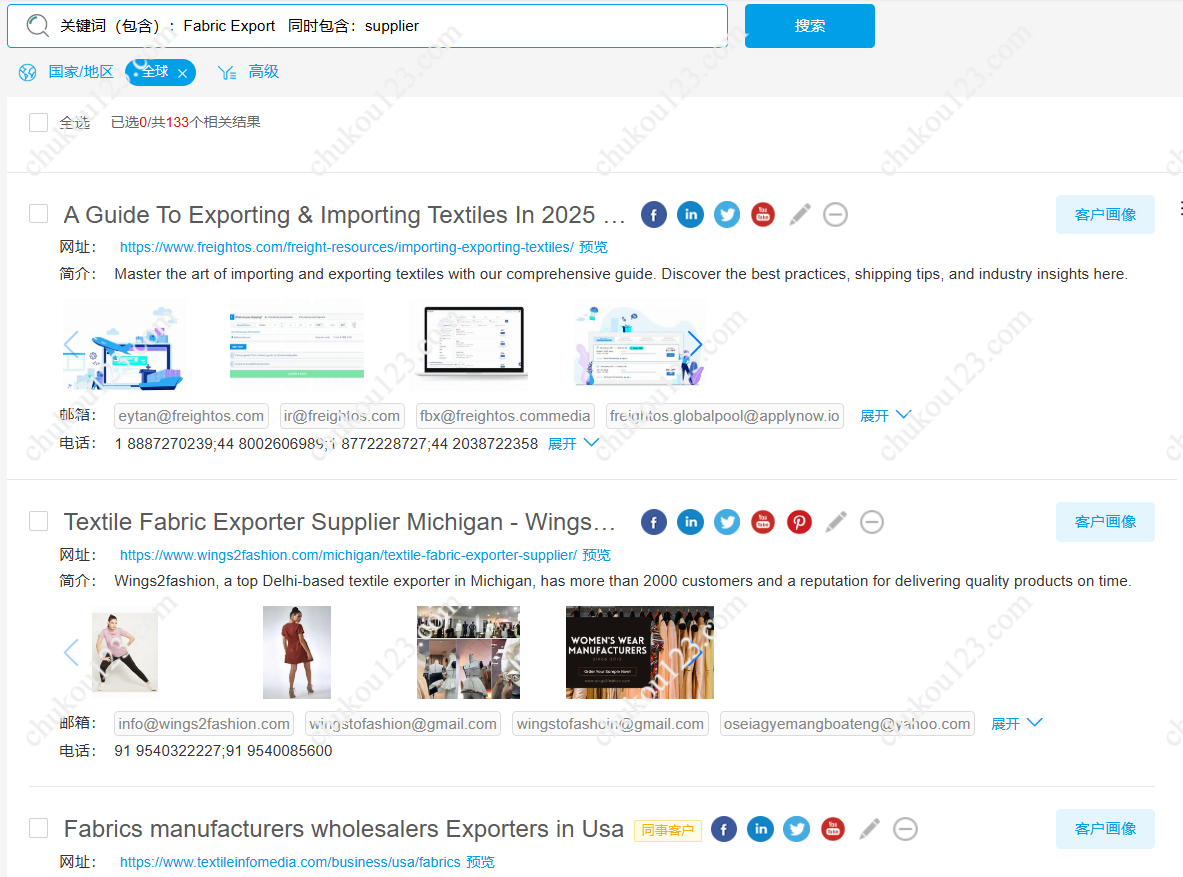Open the wings2fashion.com Michigan URL
Image resolution: width=1183 pixels, height=877 pixels.
coord(348,555)
